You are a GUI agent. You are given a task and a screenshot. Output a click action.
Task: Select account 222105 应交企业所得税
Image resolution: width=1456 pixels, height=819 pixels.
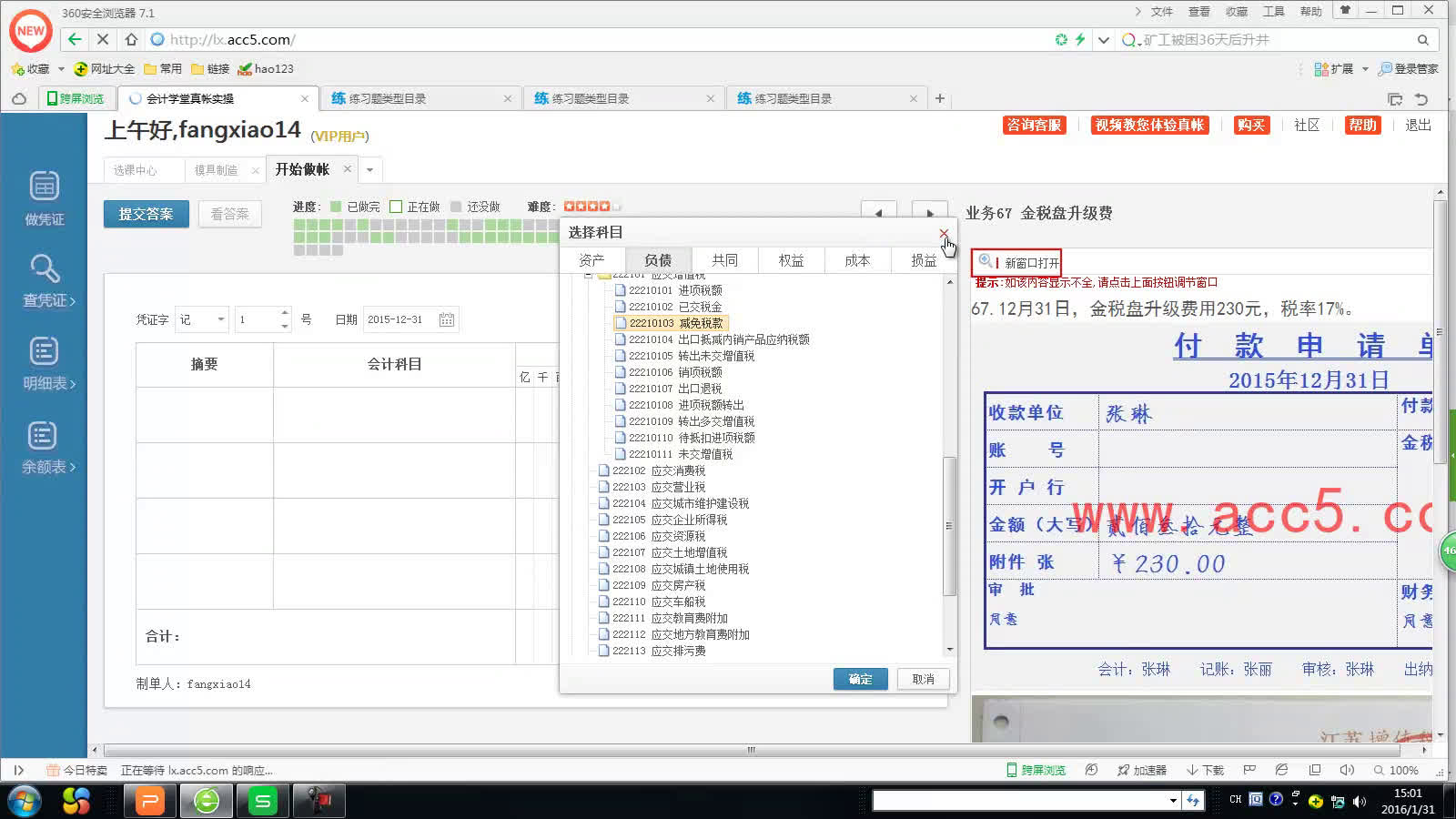(670, 520)
